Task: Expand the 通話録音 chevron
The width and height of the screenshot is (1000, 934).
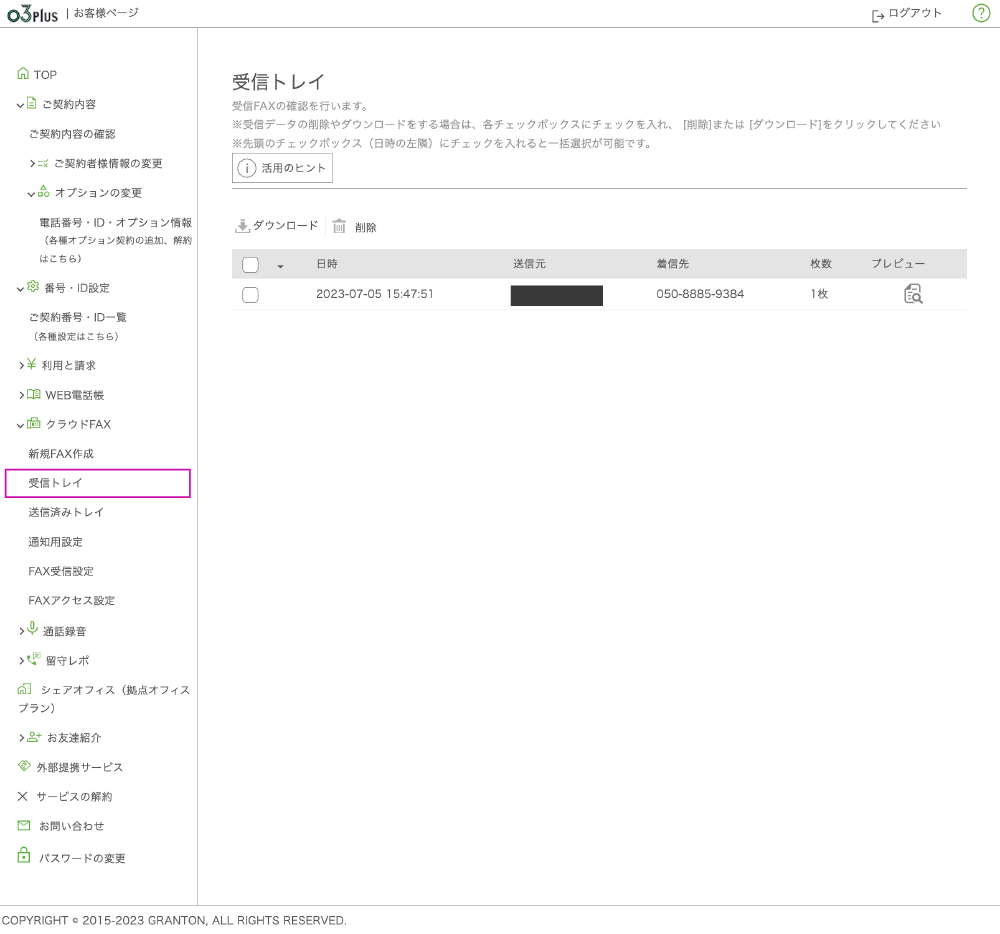Action: tap(22, 631)
